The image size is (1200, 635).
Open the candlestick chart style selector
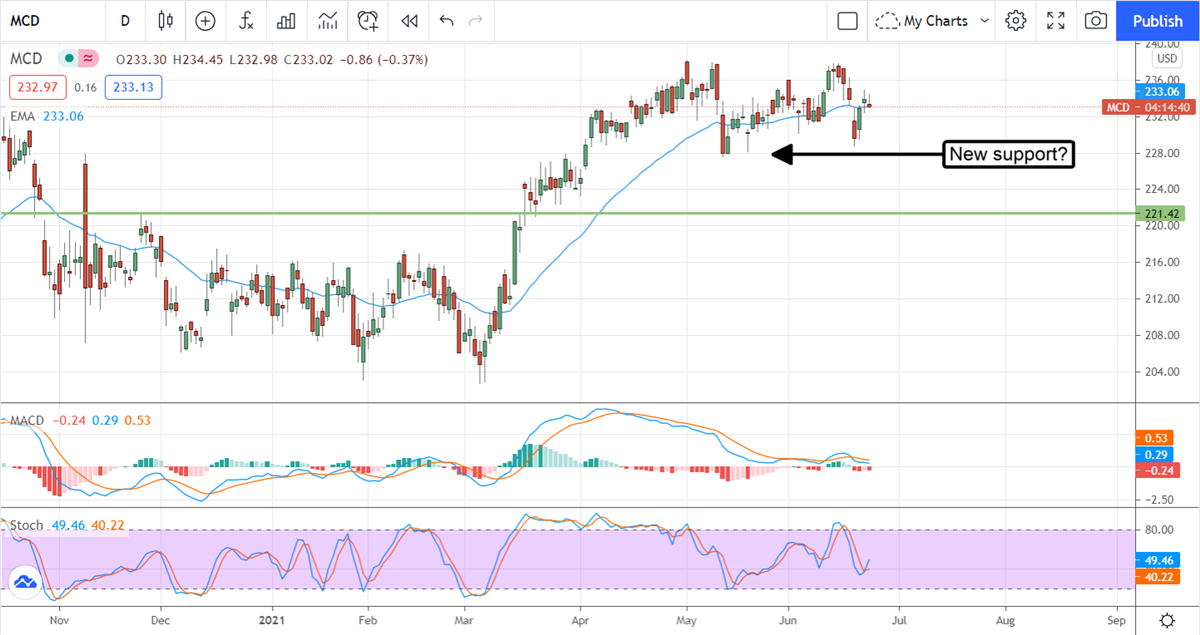click(x=166, y=20)
